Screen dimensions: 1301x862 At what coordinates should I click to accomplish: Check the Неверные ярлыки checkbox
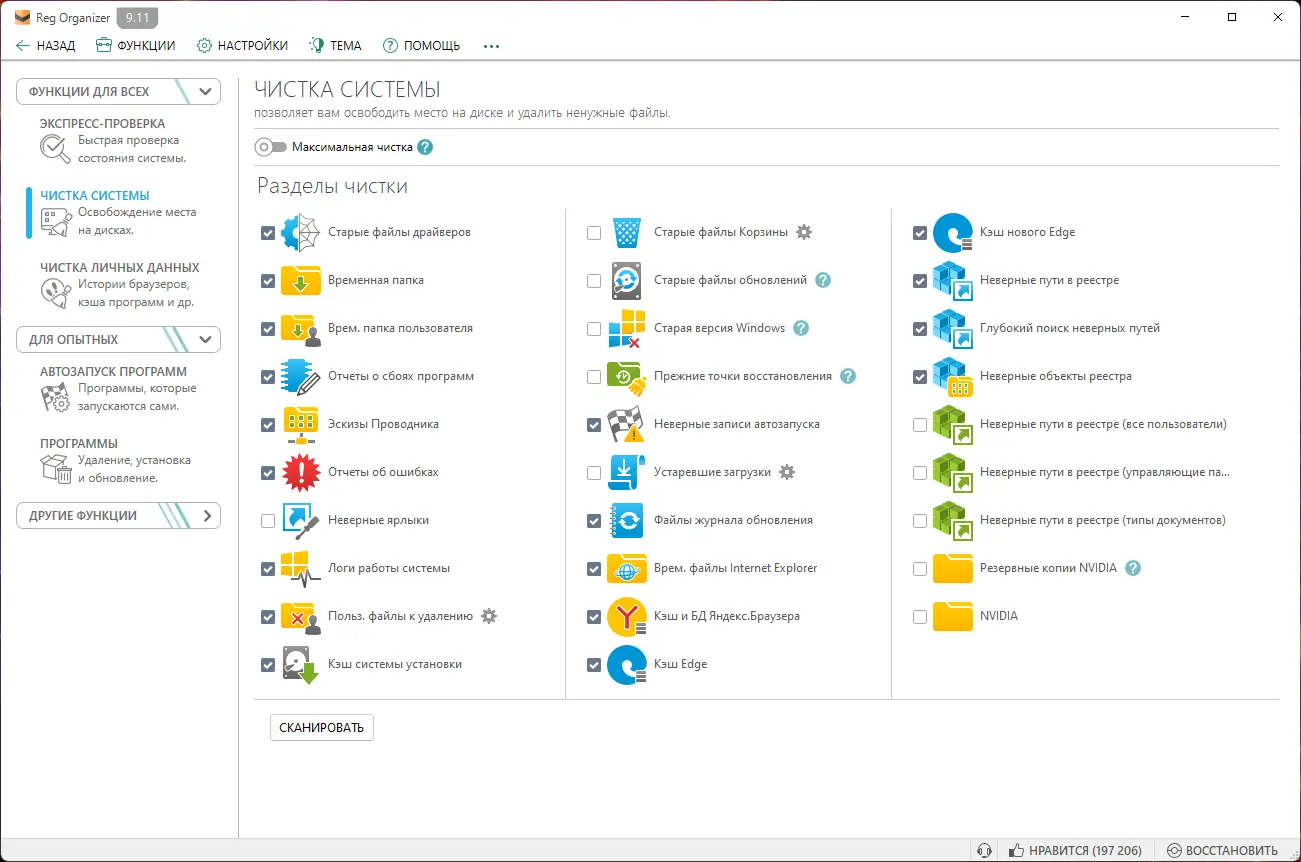(268, 521)
